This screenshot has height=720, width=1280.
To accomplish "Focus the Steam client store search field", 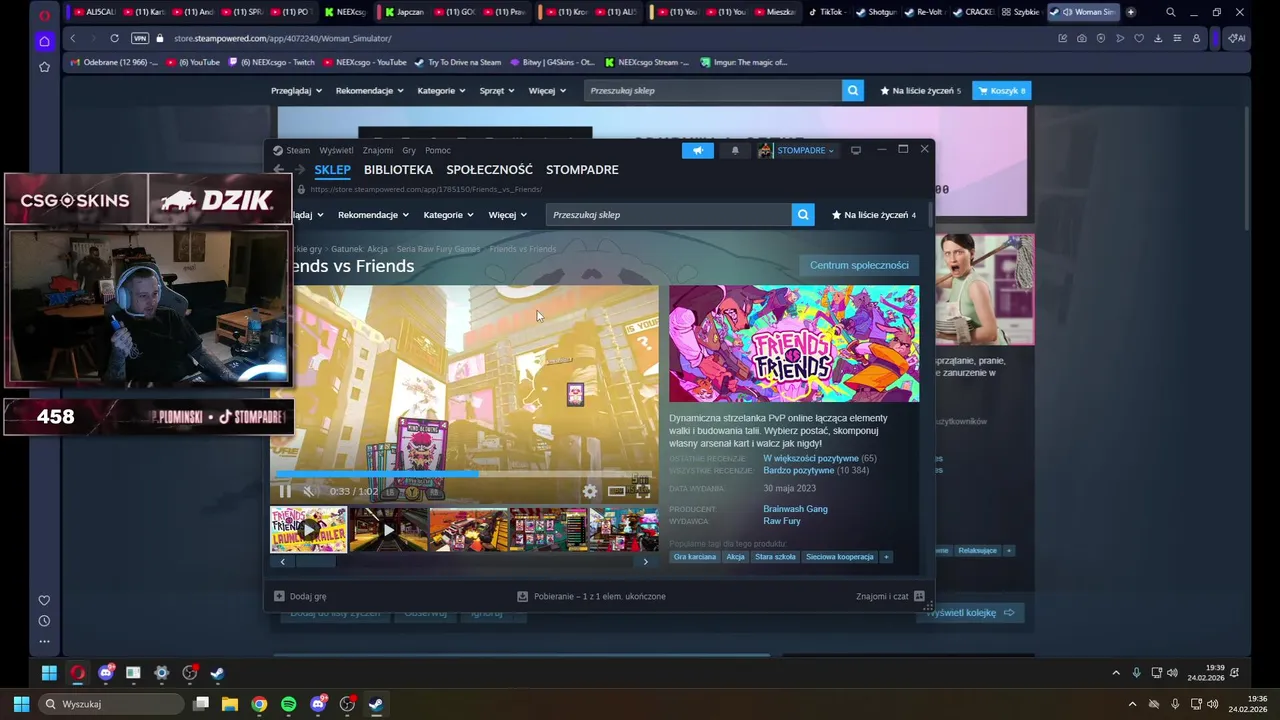I will click(x=668, y=215).
